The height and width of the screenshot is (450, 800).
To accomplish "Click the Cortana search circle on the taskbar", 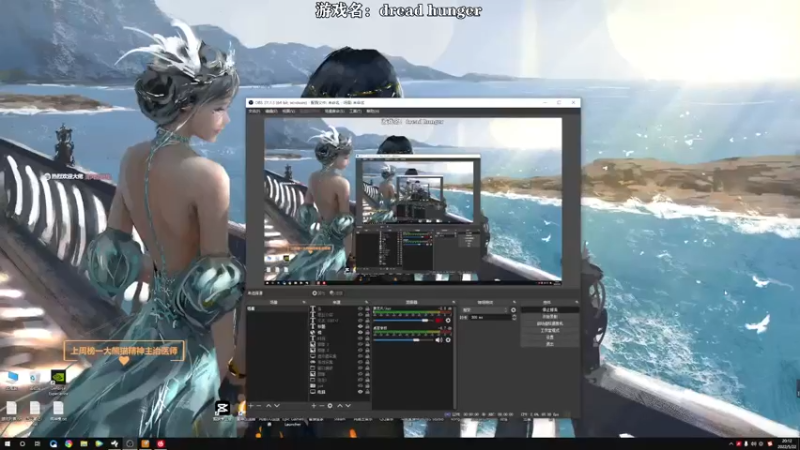I will coord(22,444).
